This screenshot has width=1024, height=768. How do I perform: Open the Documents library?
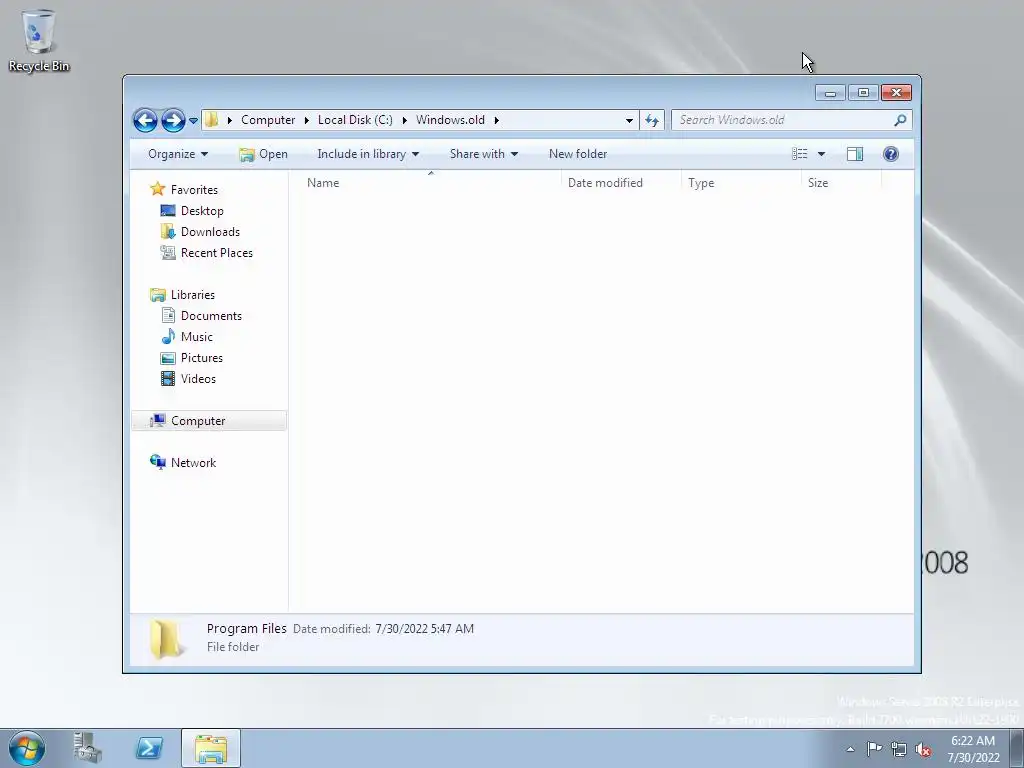coord(211,316)
